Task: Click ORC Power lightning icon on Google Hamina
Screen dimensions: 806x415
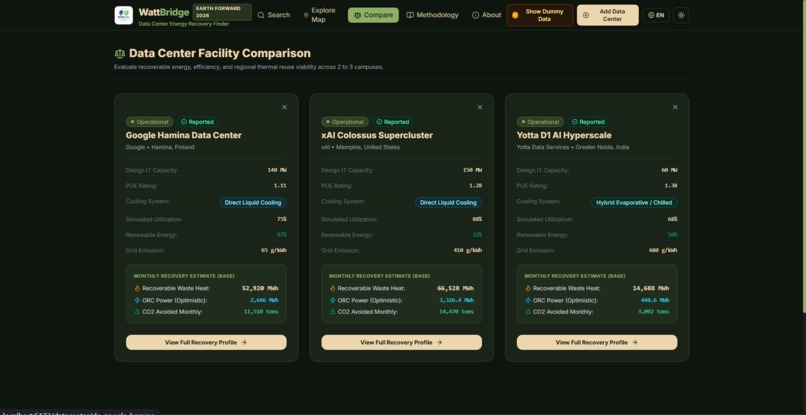Action: point(137,300)
